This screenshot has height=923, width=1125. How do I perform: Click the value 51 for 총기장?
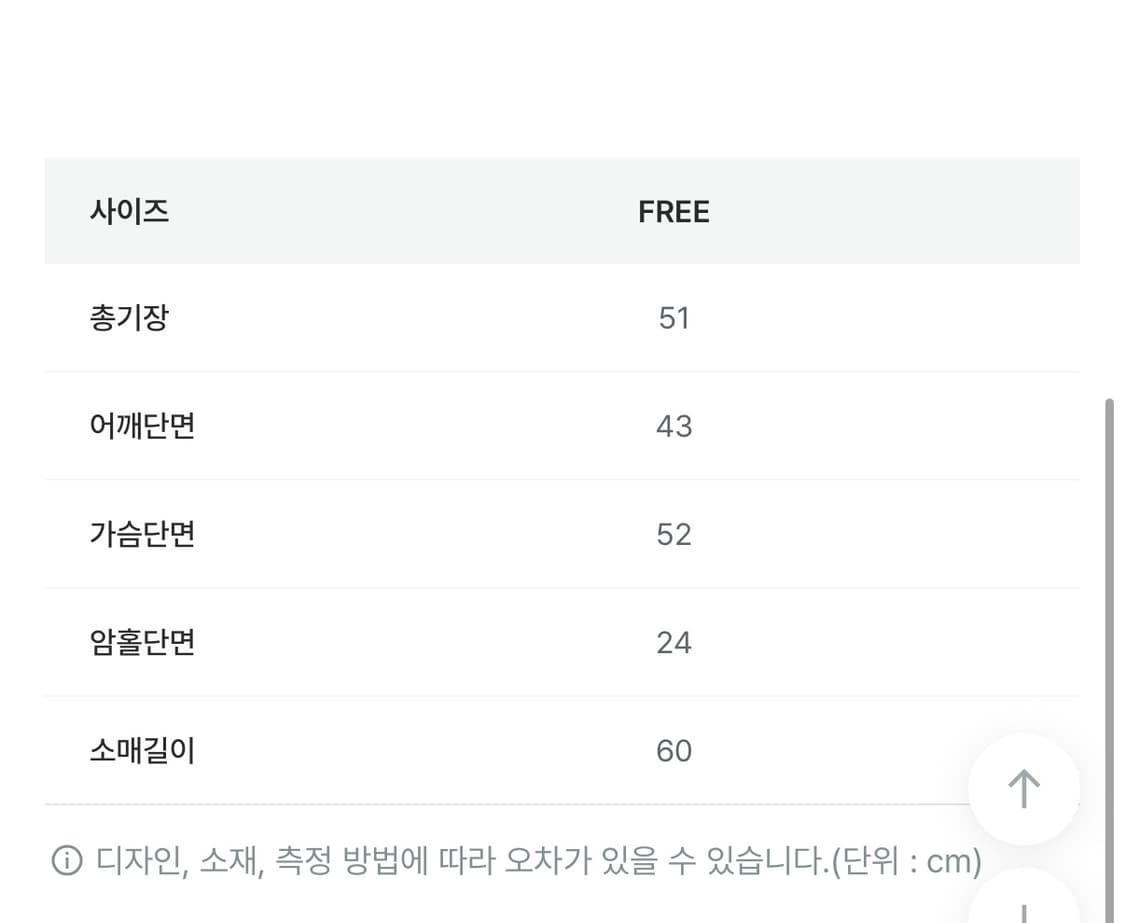point(675,318)
